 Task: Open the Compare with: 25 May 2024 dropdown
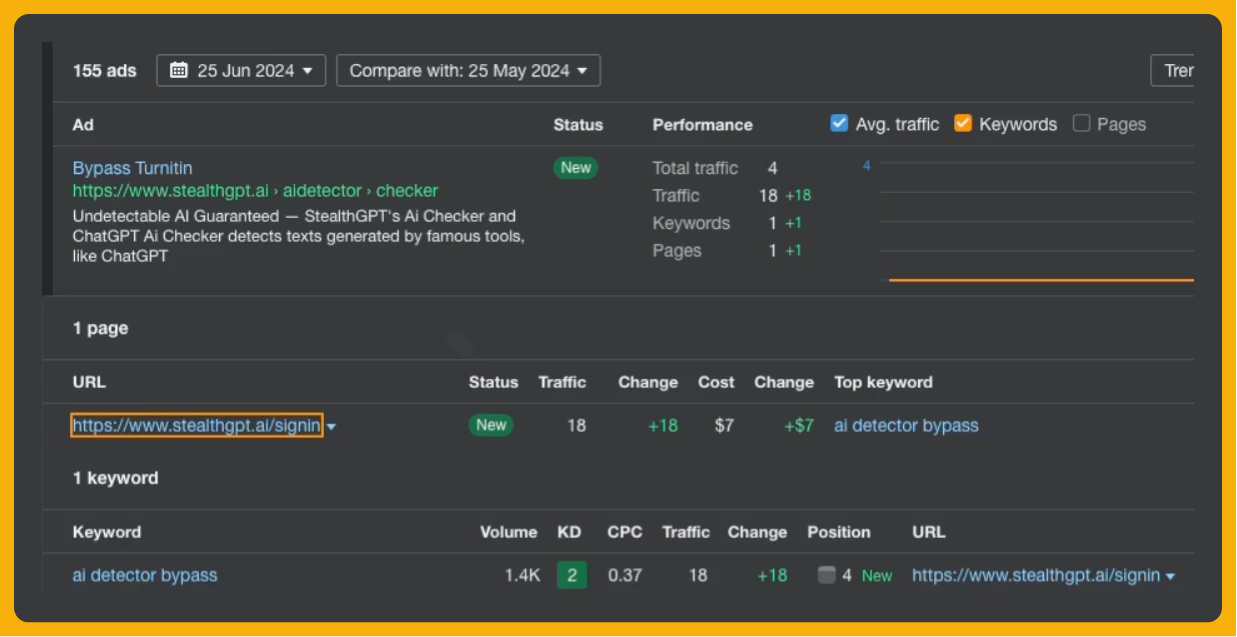[x=468, y=71]
